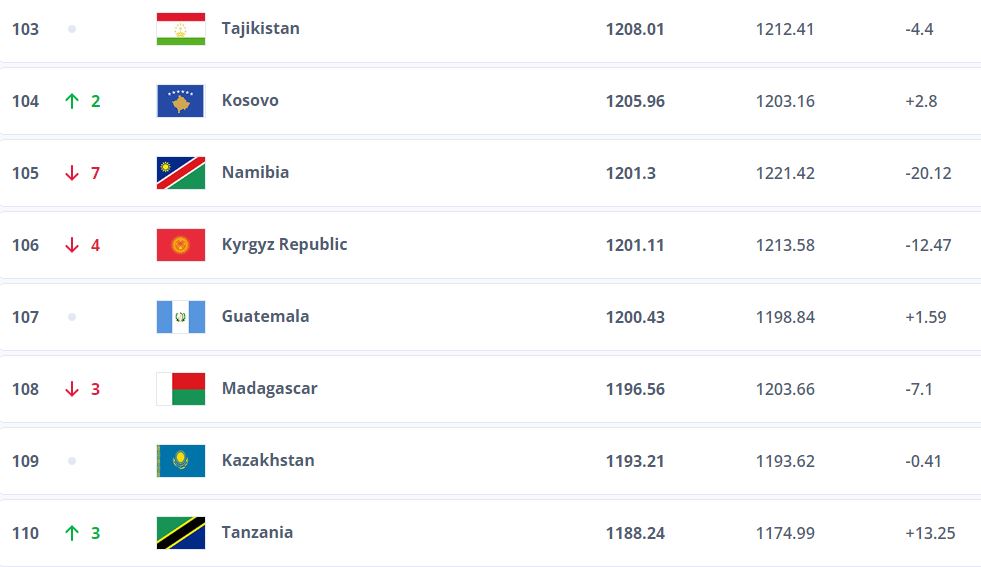The height and width of the screenshot is (567, 981).
Task: Click Tanzania's previous points 1174.99
Action: [785, 533]
